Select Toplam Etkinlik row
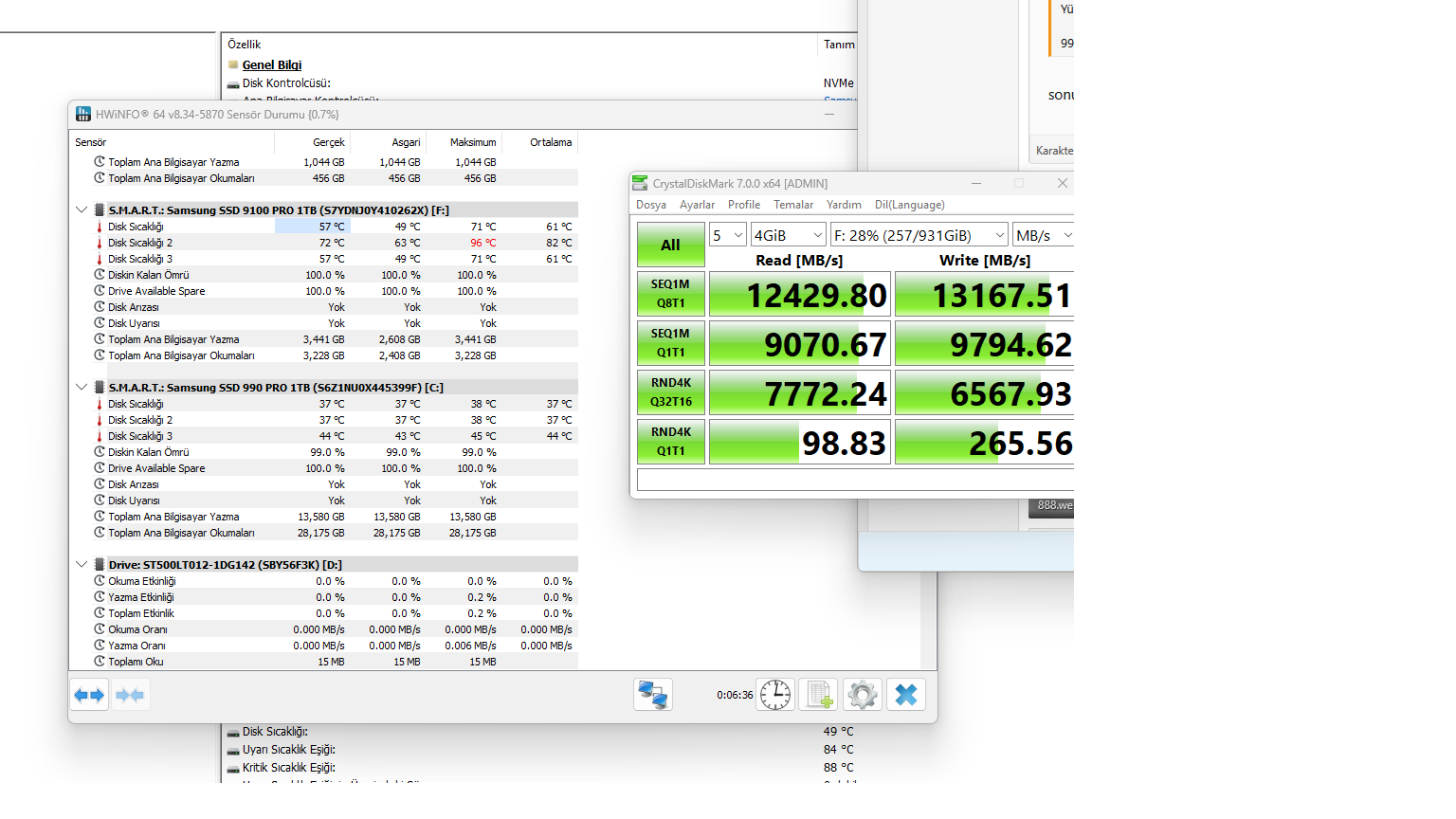1456x819 pixels. pos(325,613)
